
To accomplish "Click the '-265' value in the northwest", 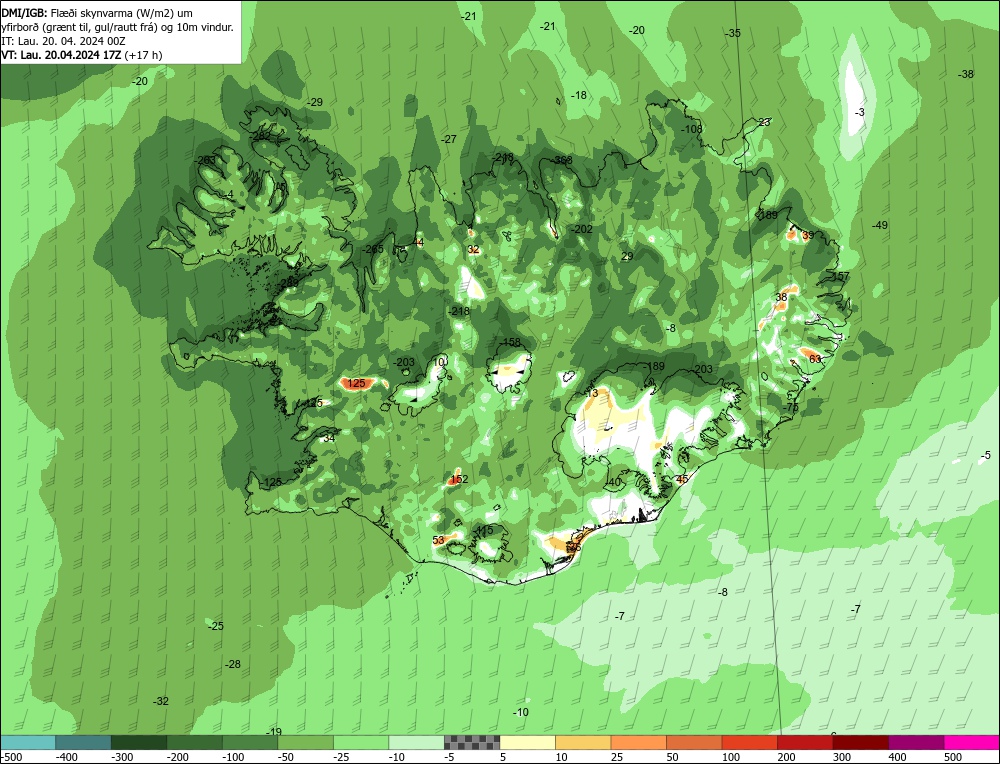I will point(373,249).
